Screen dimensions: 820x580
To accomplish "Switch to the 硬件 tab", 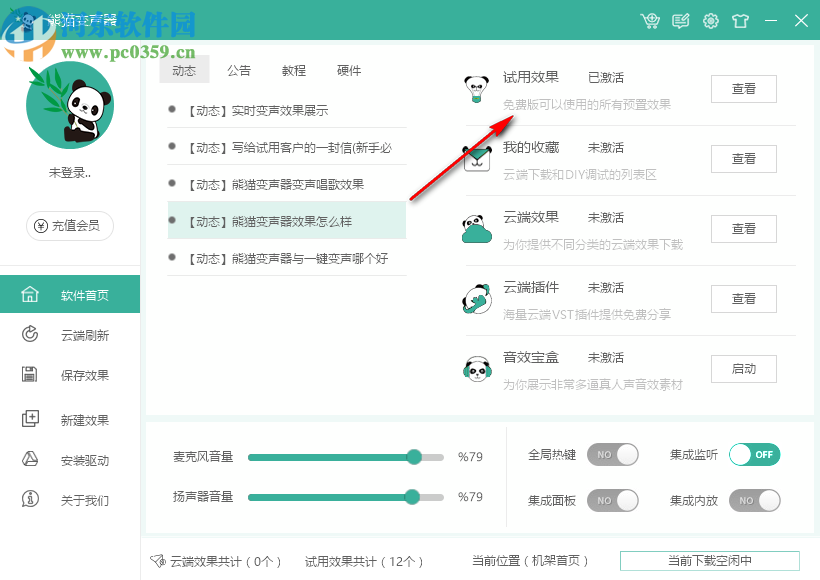I will pyautogui.click(x=349, y=70).
